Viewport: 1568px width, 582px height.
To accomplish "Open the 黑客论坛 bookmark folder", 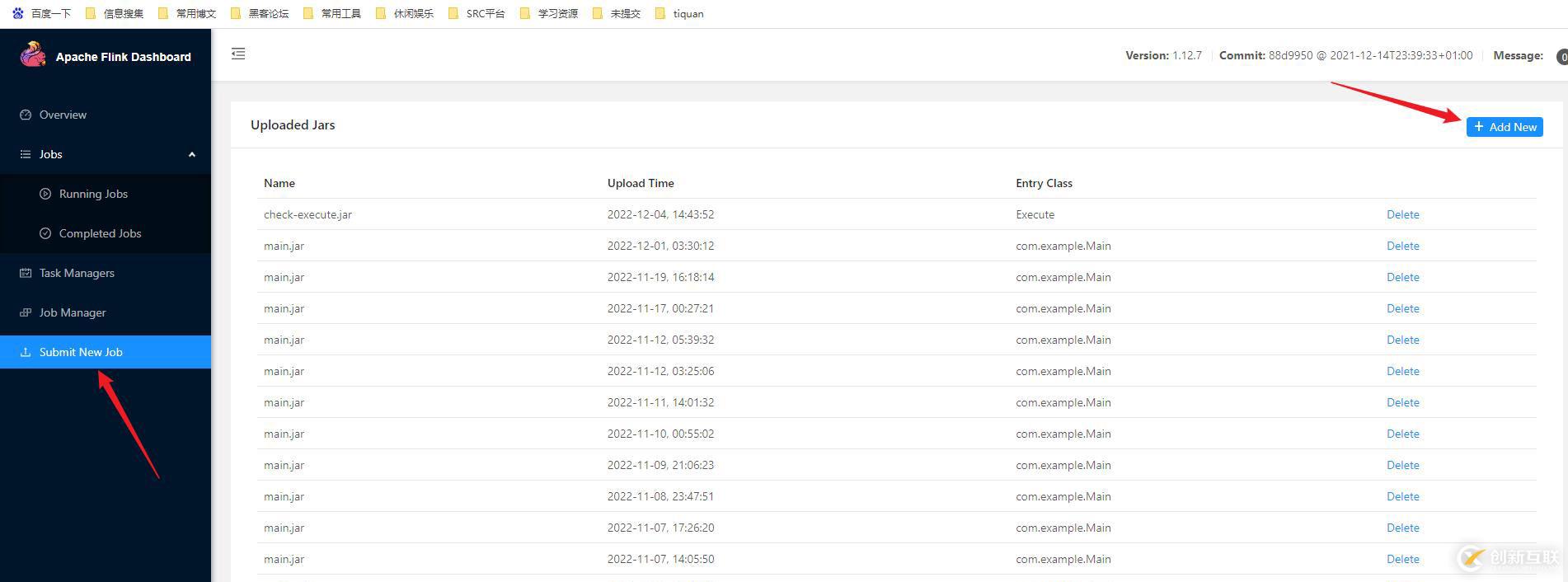I will (260, 13).
